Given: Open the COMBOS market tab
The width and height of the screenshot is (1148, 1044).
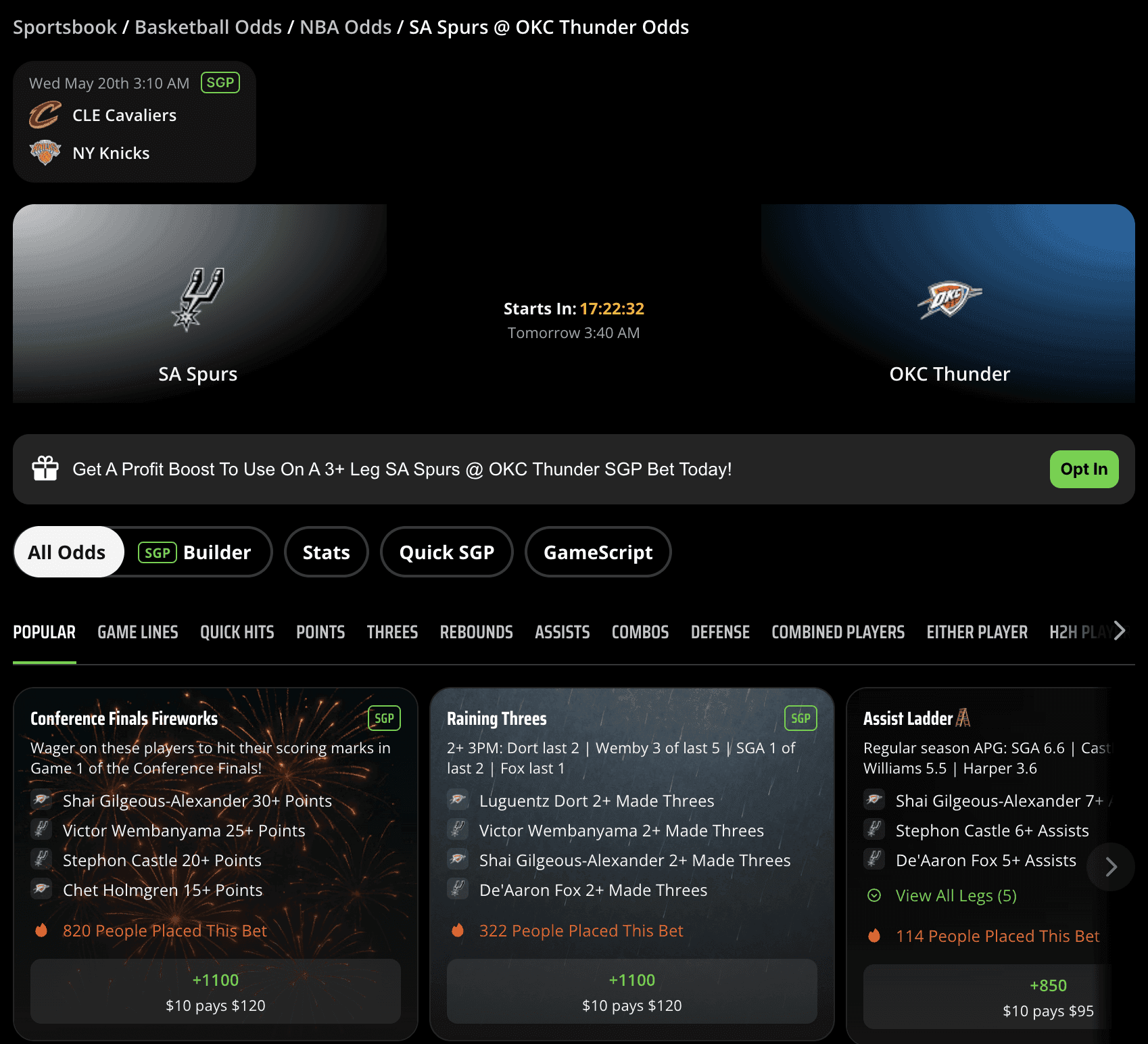Looking at the screenshot, I should click(x=640, y=632).
